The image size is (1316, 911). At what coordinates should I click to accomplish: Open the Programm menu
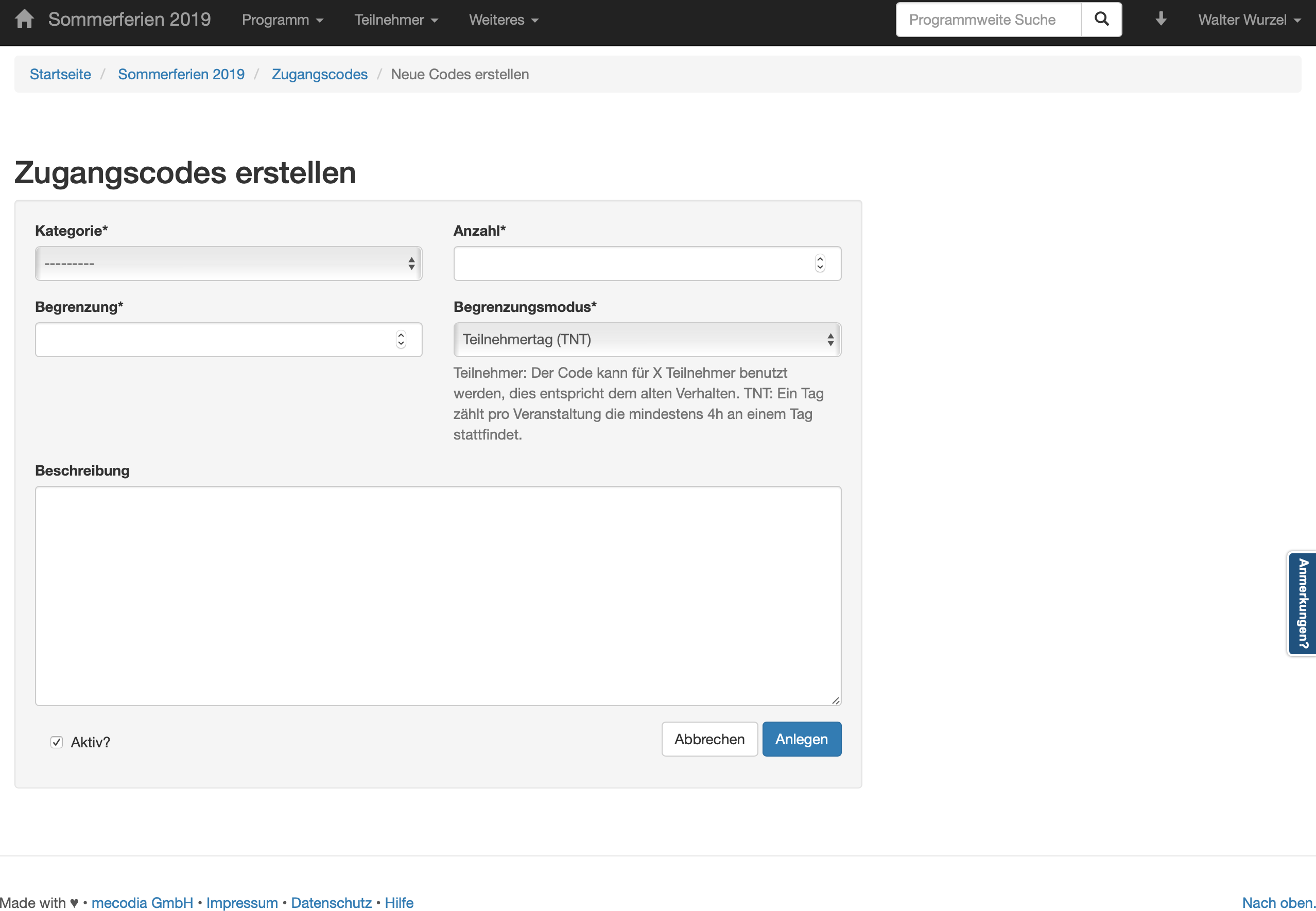pos(283,20)
